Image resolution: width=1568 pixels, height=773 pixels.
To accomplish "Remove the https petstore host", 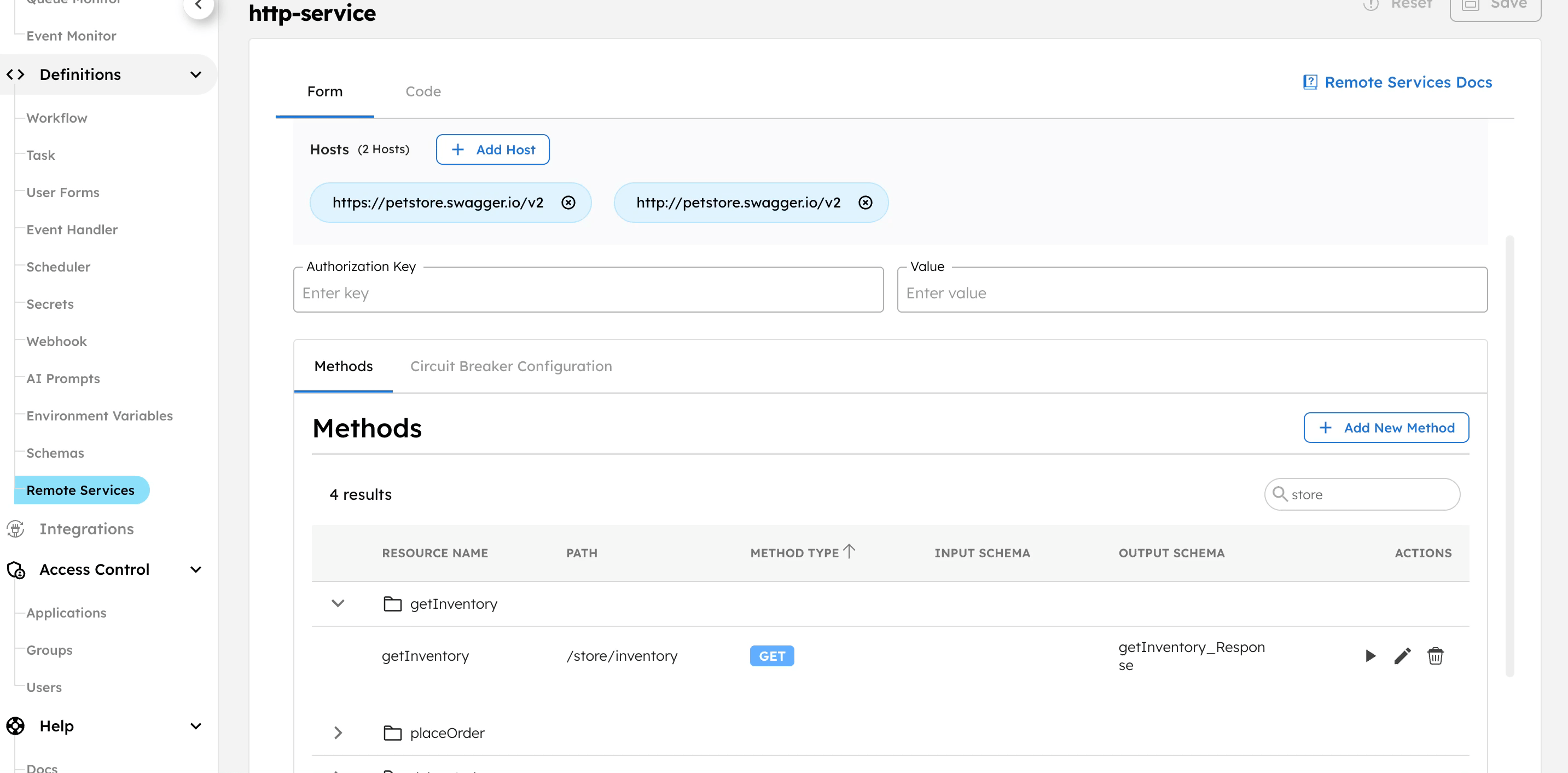I will (x=568, y=202).
